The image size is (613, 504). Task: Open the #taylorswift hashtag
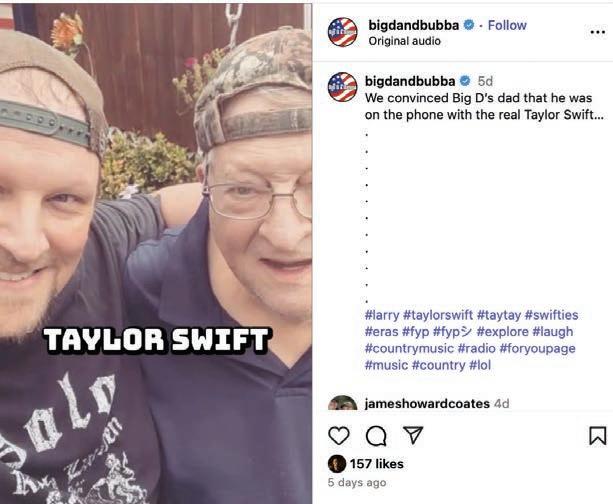(x=438, y=315)
